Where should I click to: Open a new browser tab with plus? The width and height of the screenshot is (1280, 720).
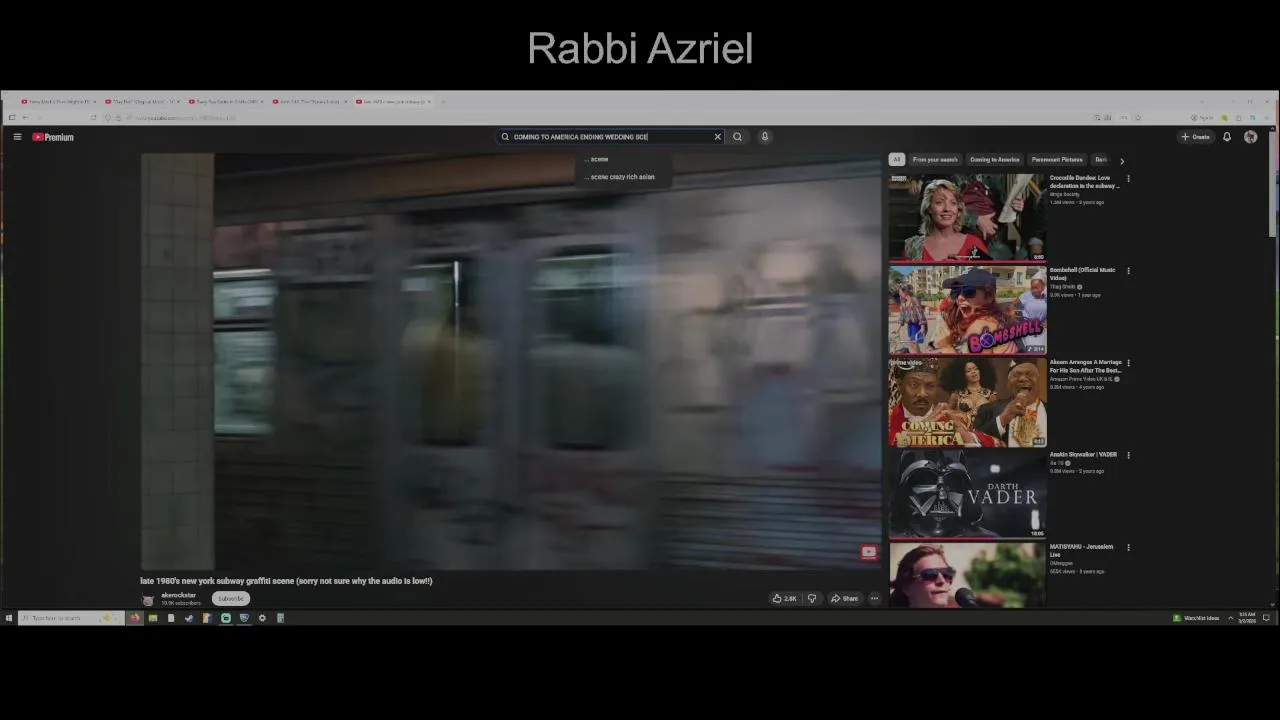pos(443,102)
